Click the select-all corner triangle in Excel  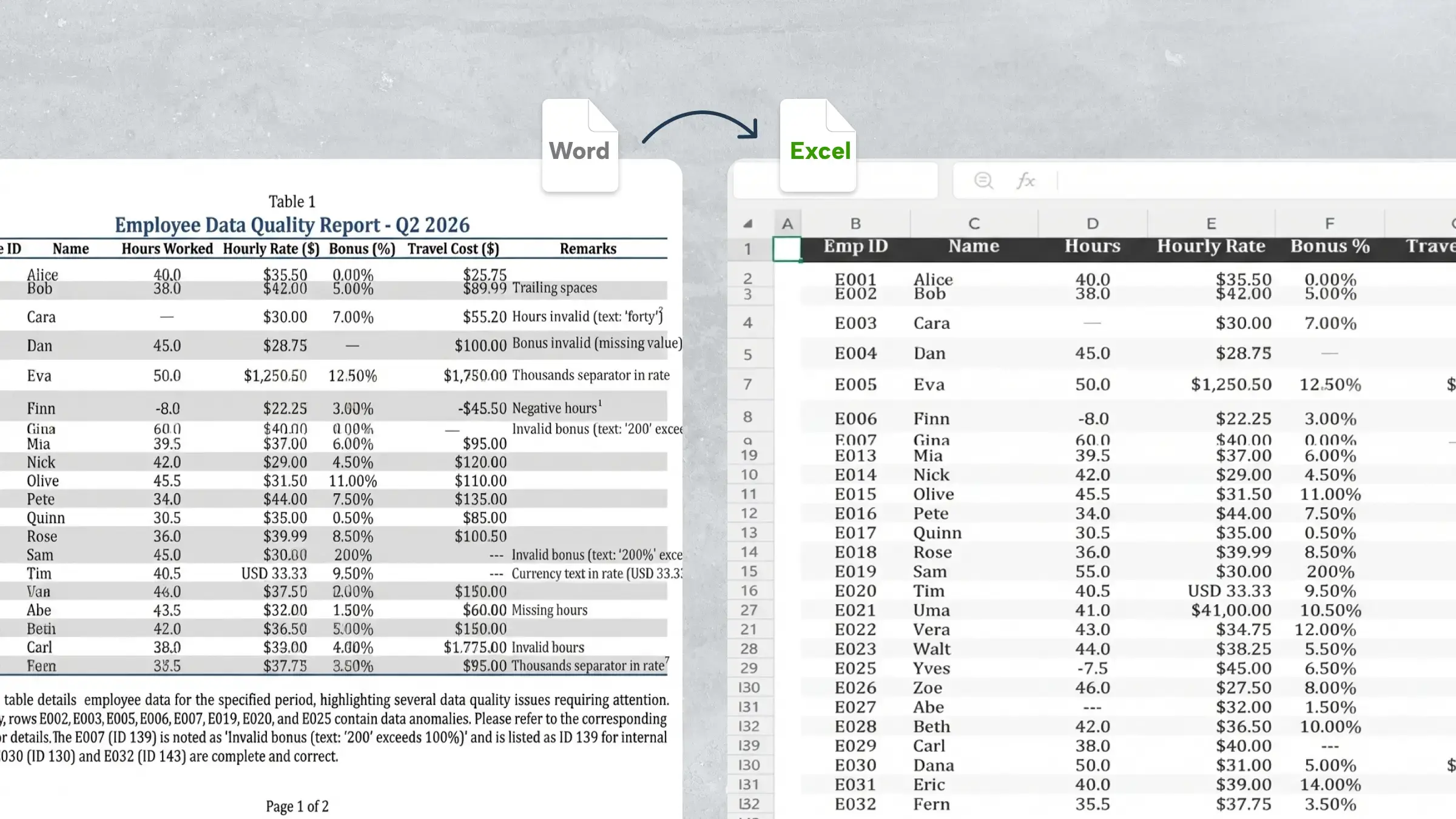coord(748,224)
